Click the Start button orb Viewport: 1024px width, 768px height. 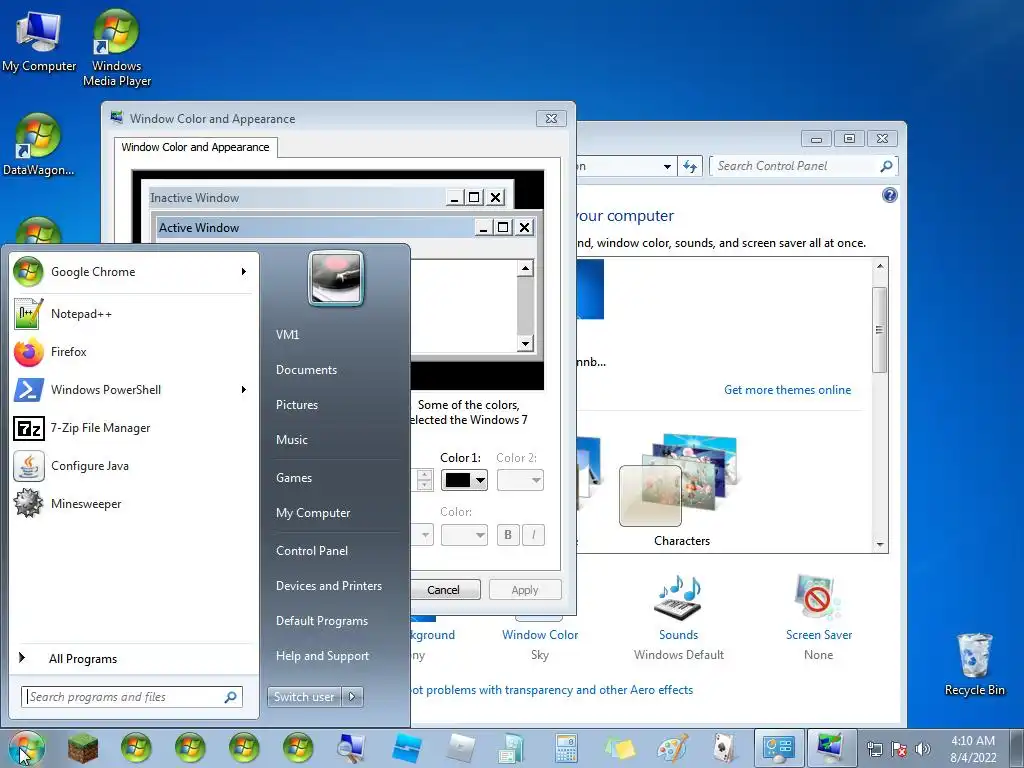(27, 748)
